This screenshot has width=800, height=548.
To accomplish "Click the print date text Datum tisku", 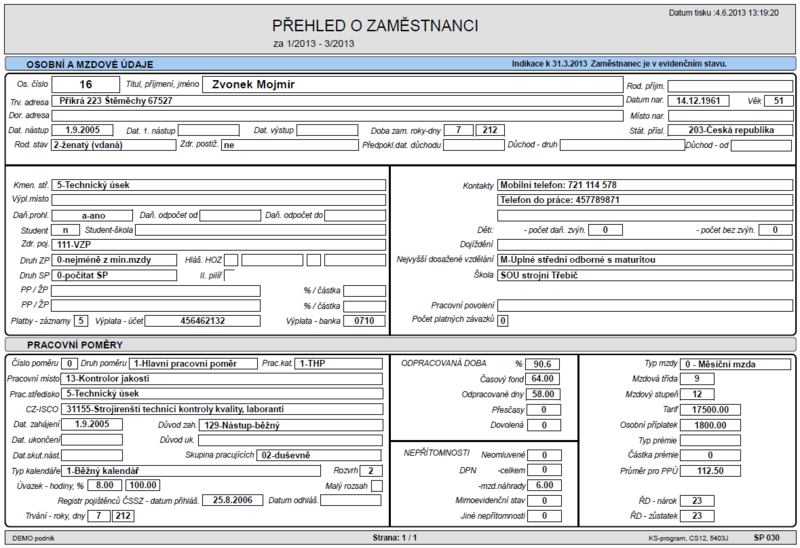I will [x=724, y=13].
